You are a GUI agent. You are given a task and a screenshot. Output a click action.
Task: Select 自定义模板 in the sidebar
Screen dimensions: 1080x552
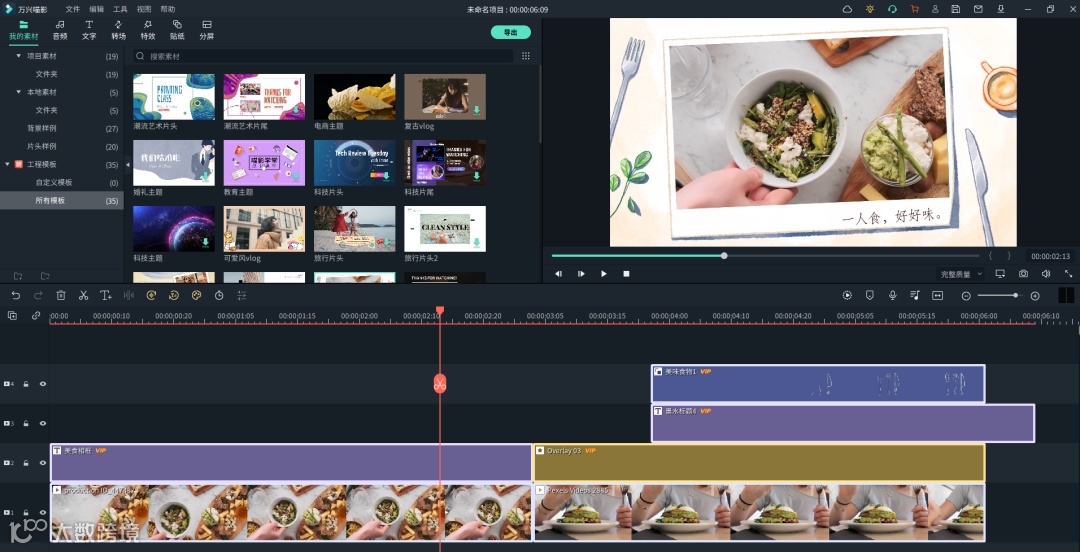[x=54, y=183]
